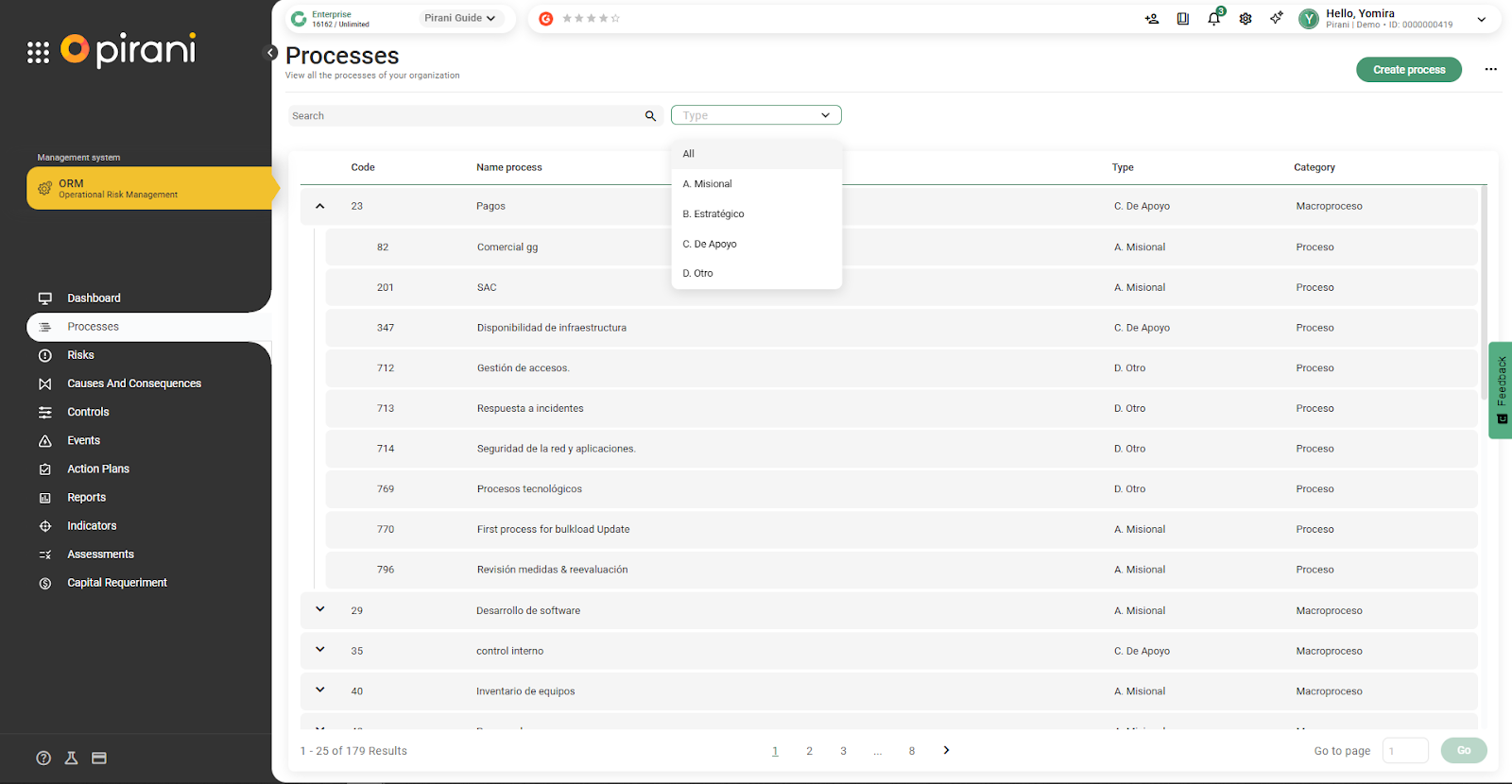1512x784 pixels.
Task: Open settings gear icon in top bar
Action: click(1246, 19)
